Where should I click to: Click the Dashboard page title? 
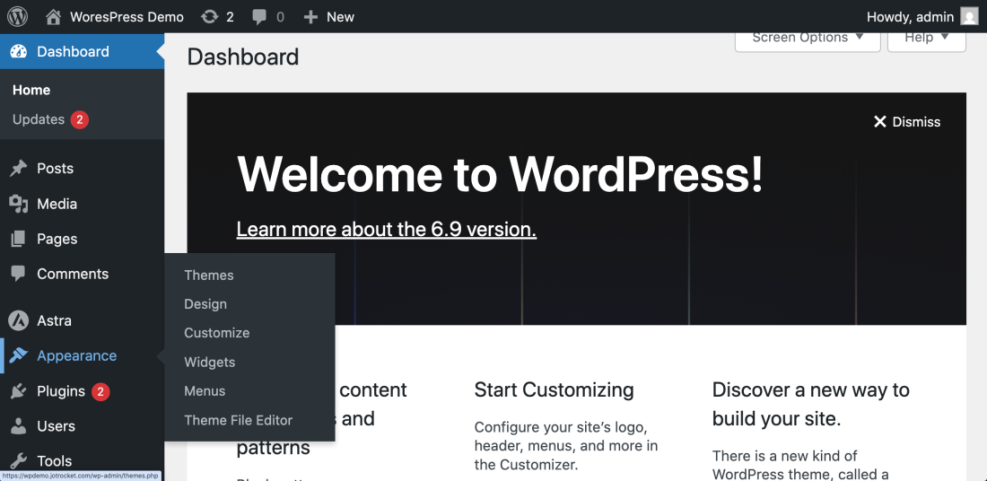click(x=243, y=57)
